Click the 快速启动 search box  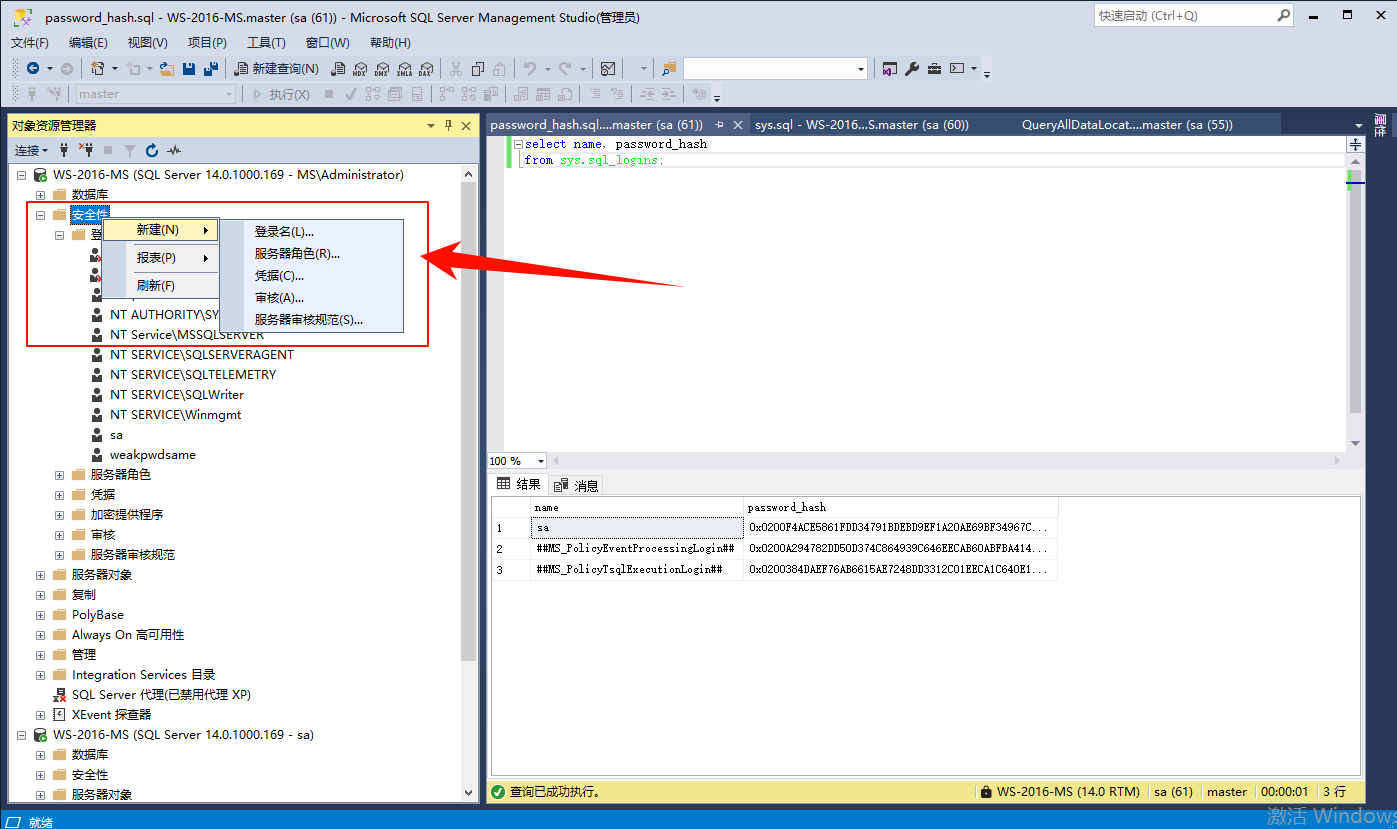click(x=1185, y=16)
